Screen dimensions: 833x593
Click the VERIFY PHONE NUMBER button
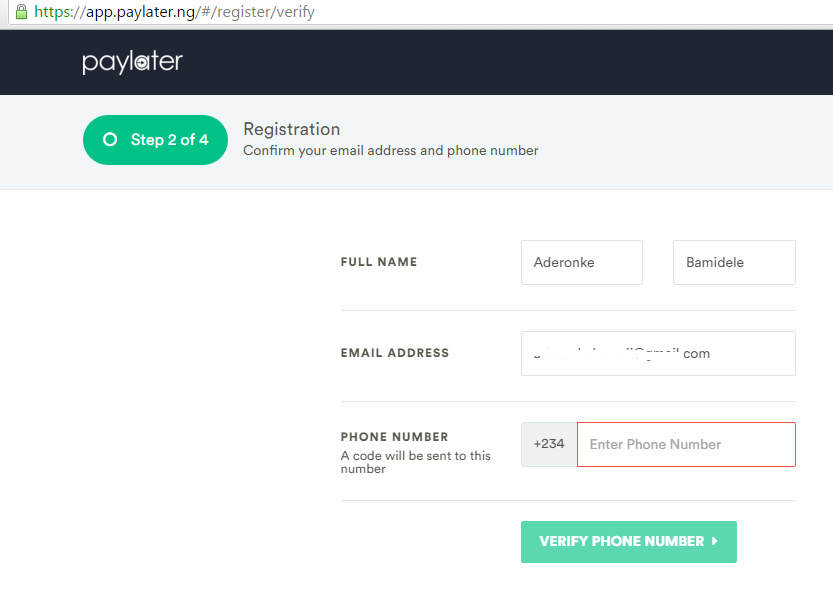(x=628, y=541)
